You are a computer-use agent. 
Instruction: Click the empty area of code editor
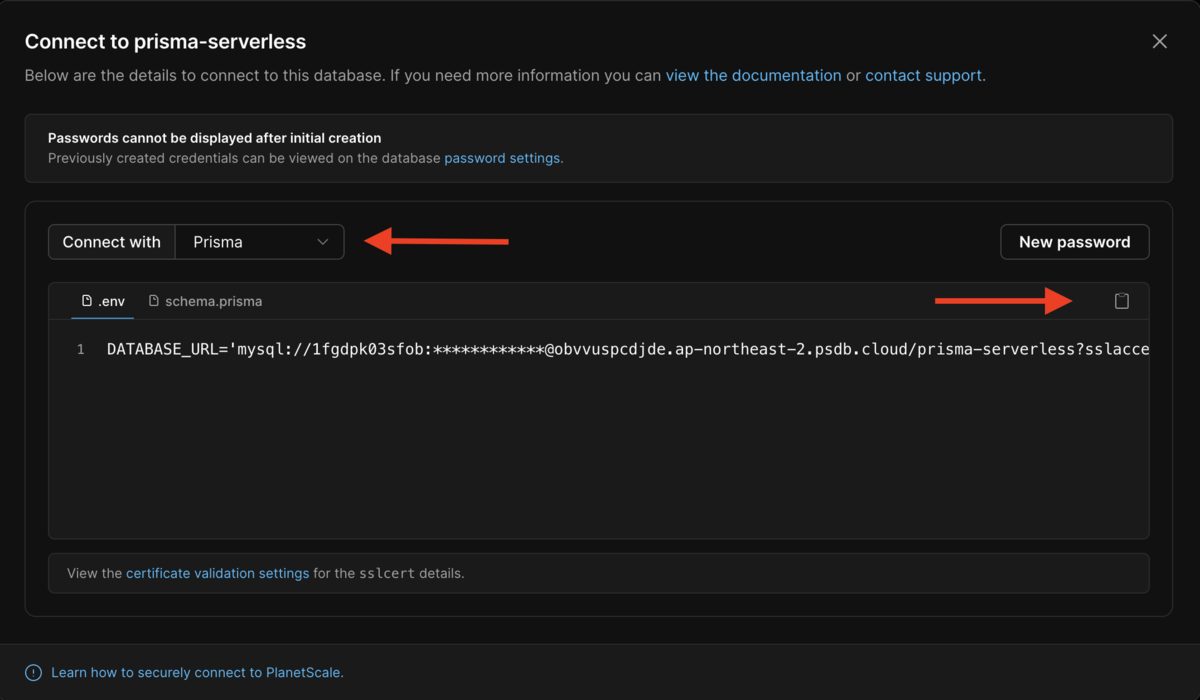pos(598,450)
